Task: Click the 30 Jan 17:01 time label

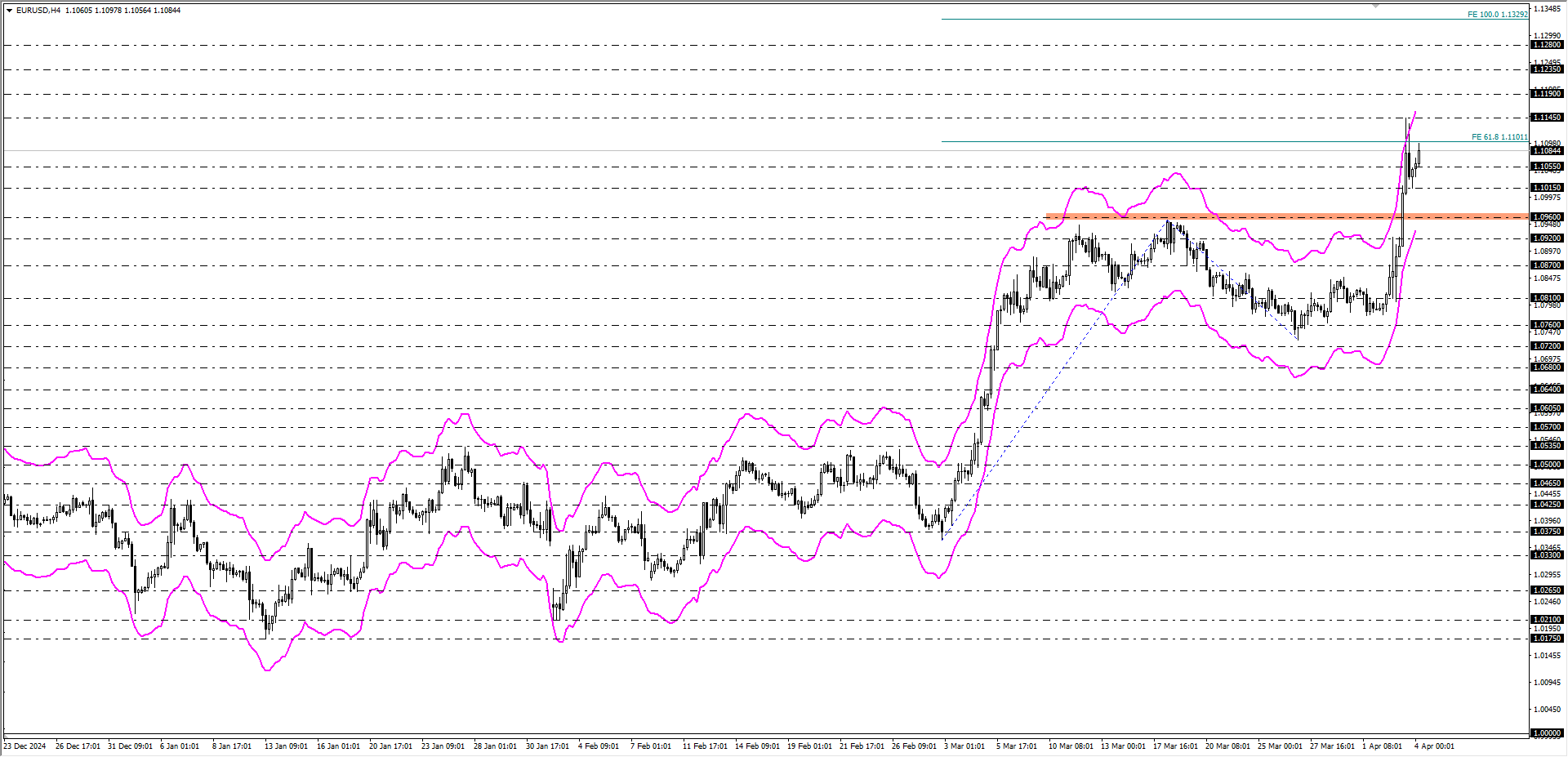Action: click(548, 746)
